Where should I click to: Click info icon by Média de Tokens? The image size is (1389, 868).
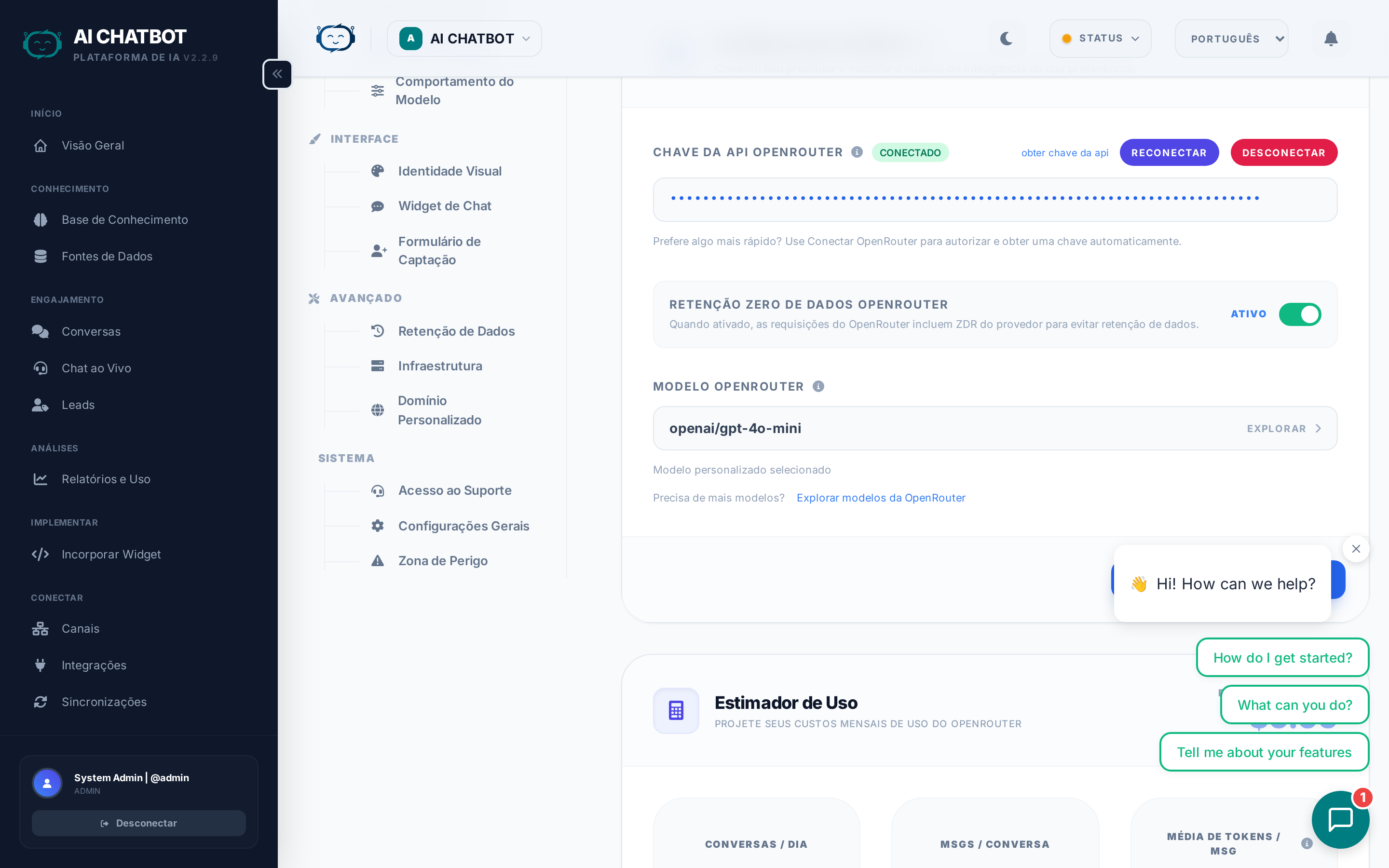[x=1307, y=843]
